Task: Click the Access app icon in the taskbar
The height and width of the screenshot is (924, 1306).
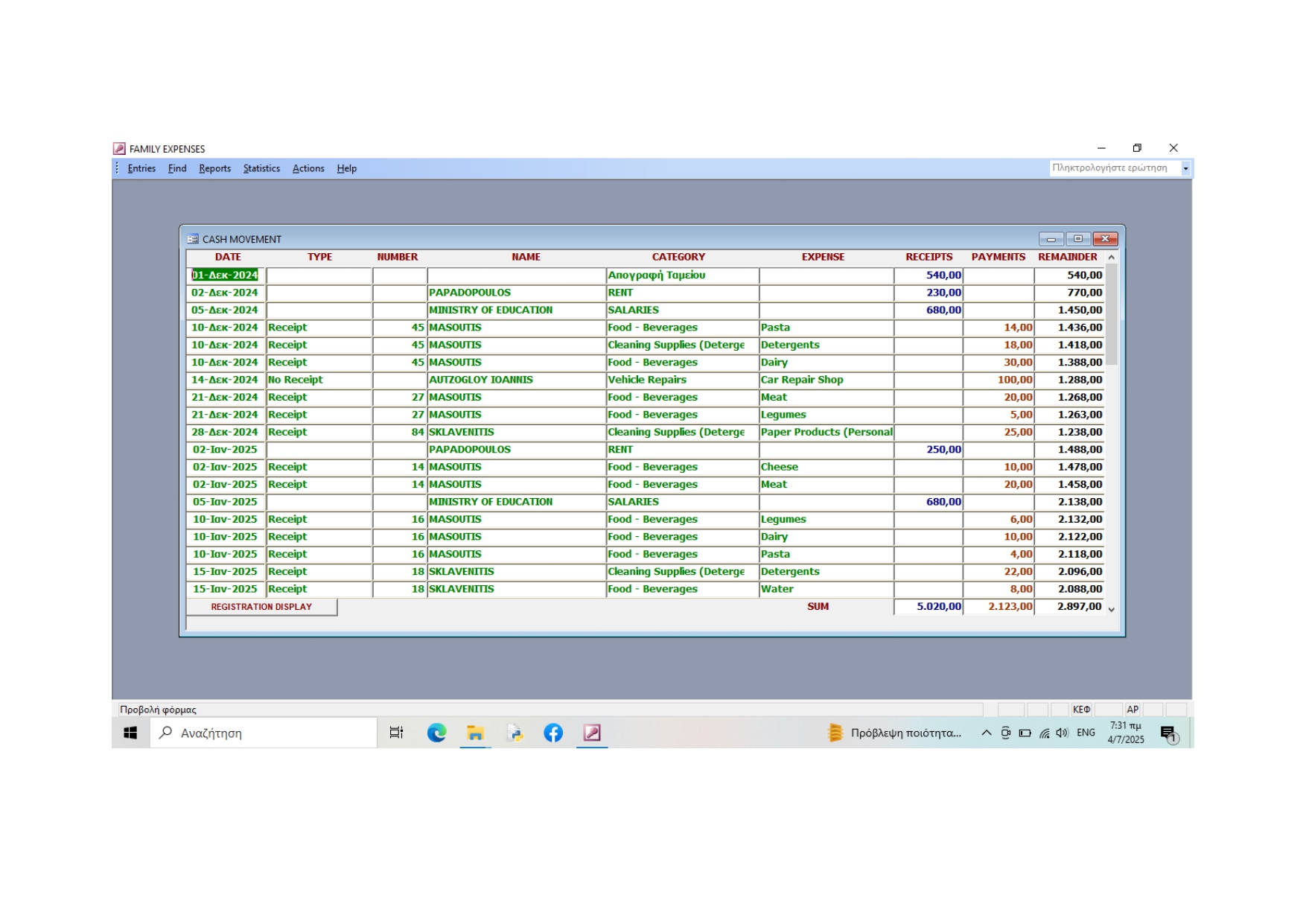Action: click(x=592, y=733)
